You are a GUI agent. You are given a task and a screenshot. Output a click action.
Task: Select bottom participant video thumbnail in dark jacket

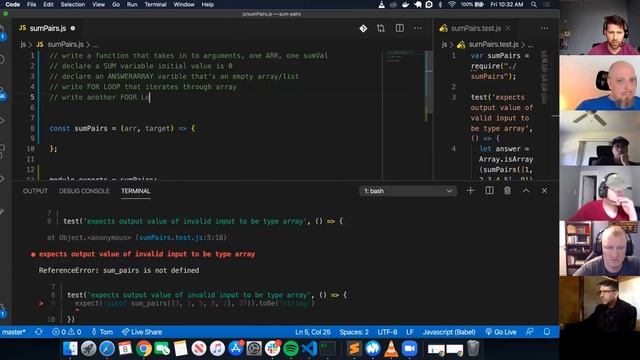tap(600, 303)
